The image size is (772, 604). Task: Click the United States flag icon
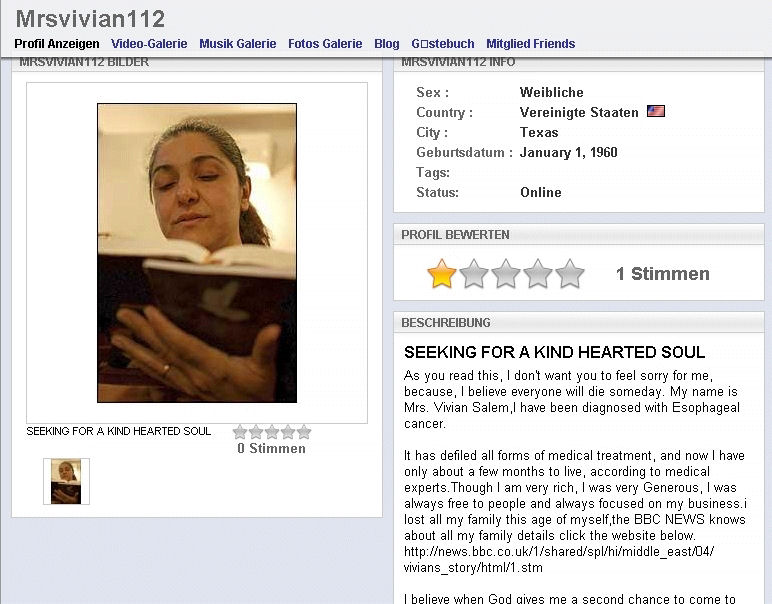pyautogui.click(x=655, y=111)
